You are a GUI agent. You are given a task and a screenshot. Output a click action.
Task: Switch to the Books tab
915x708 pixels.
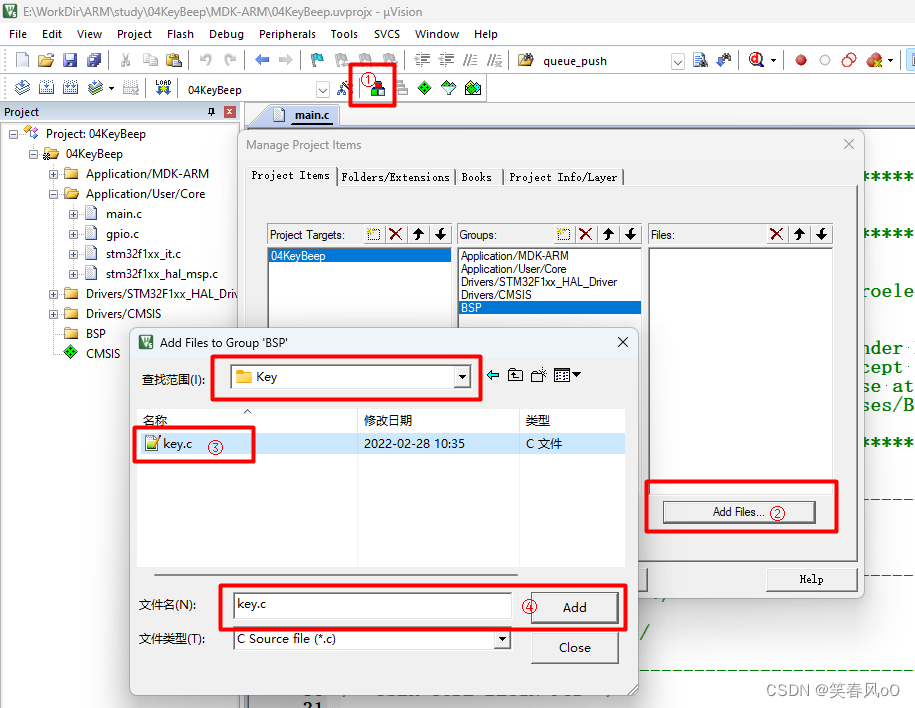[477, 177]
